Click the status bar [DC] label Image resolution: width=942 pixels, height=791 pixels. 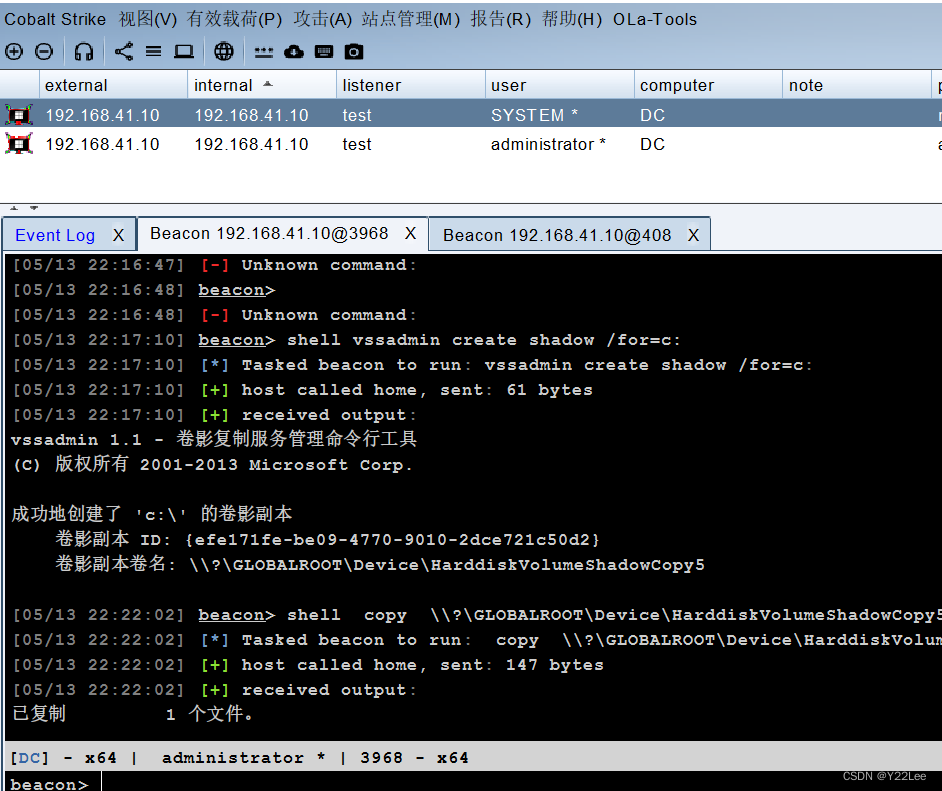coord(29,758)
